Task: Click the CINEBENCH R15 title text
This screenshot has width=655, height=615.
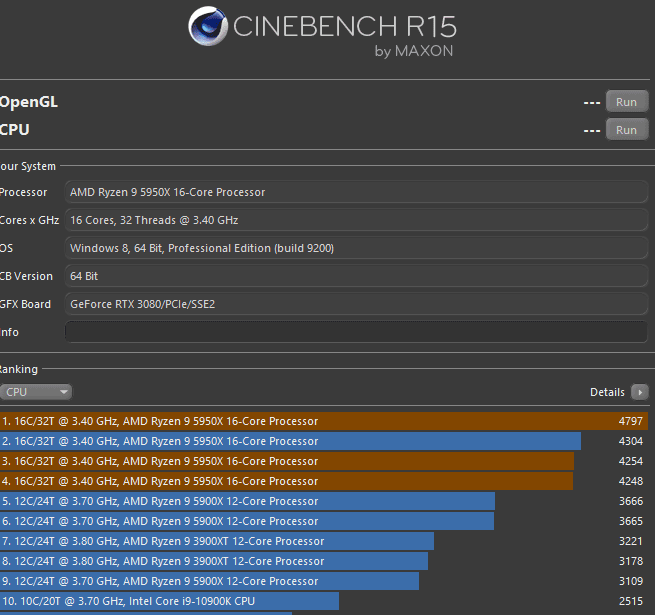Action: (x=344, y=26)
